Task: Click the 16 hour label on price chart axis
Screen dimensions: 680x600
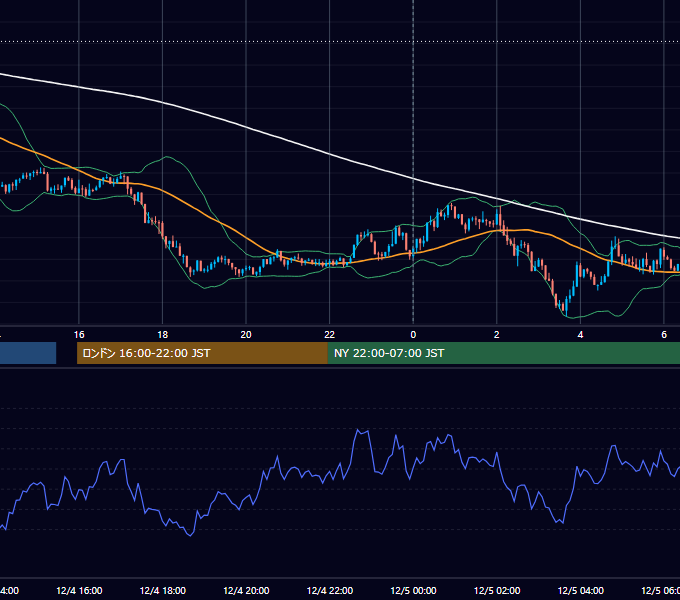Action: coord(79,335)
